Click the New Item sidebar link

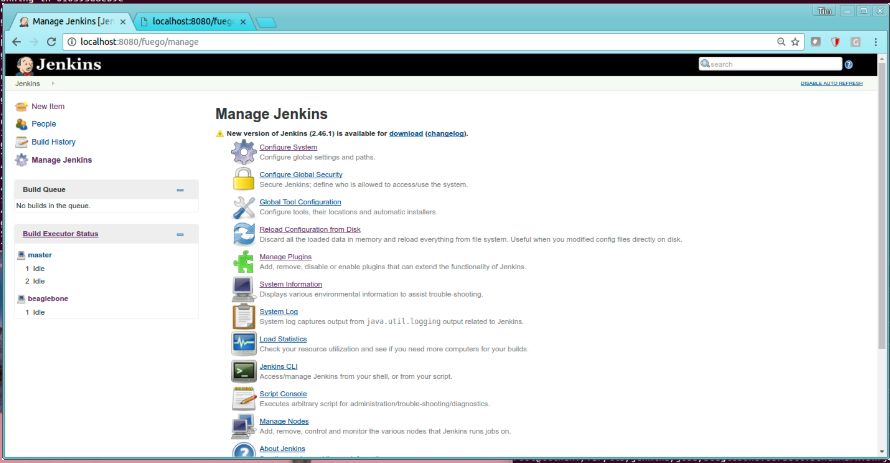48,106
